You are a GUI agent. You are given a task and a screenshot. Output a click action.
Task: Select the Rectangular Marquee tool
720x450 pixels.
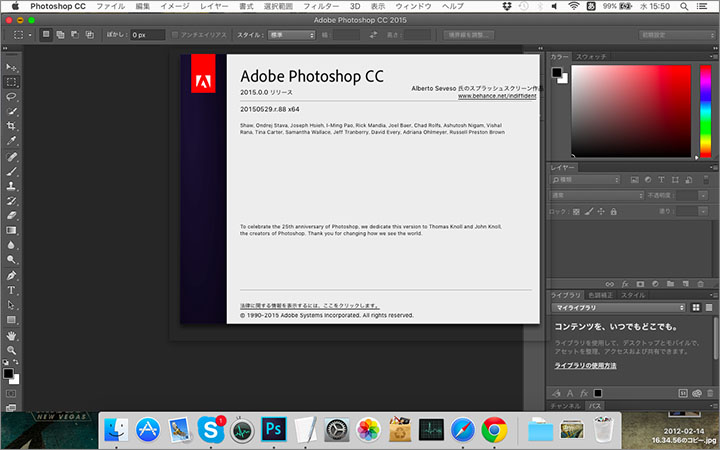(11, 82)
